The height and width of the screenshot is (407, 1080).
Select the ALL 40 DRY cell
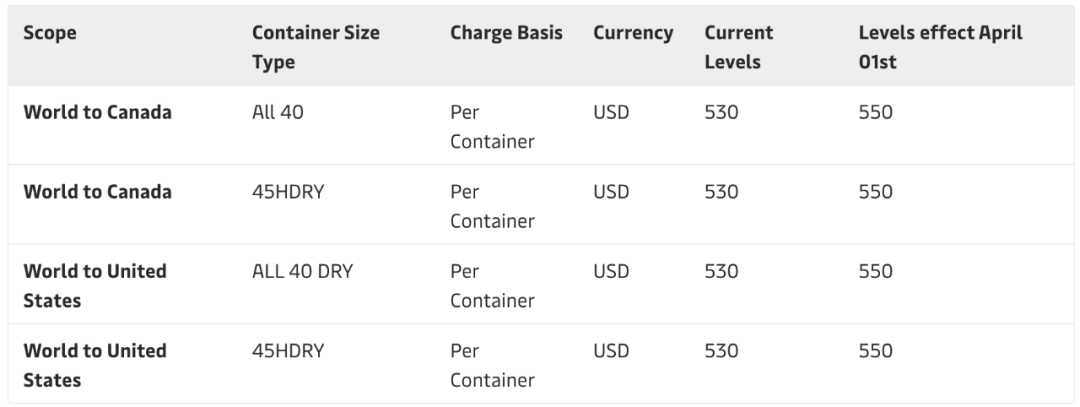(302, 271)
